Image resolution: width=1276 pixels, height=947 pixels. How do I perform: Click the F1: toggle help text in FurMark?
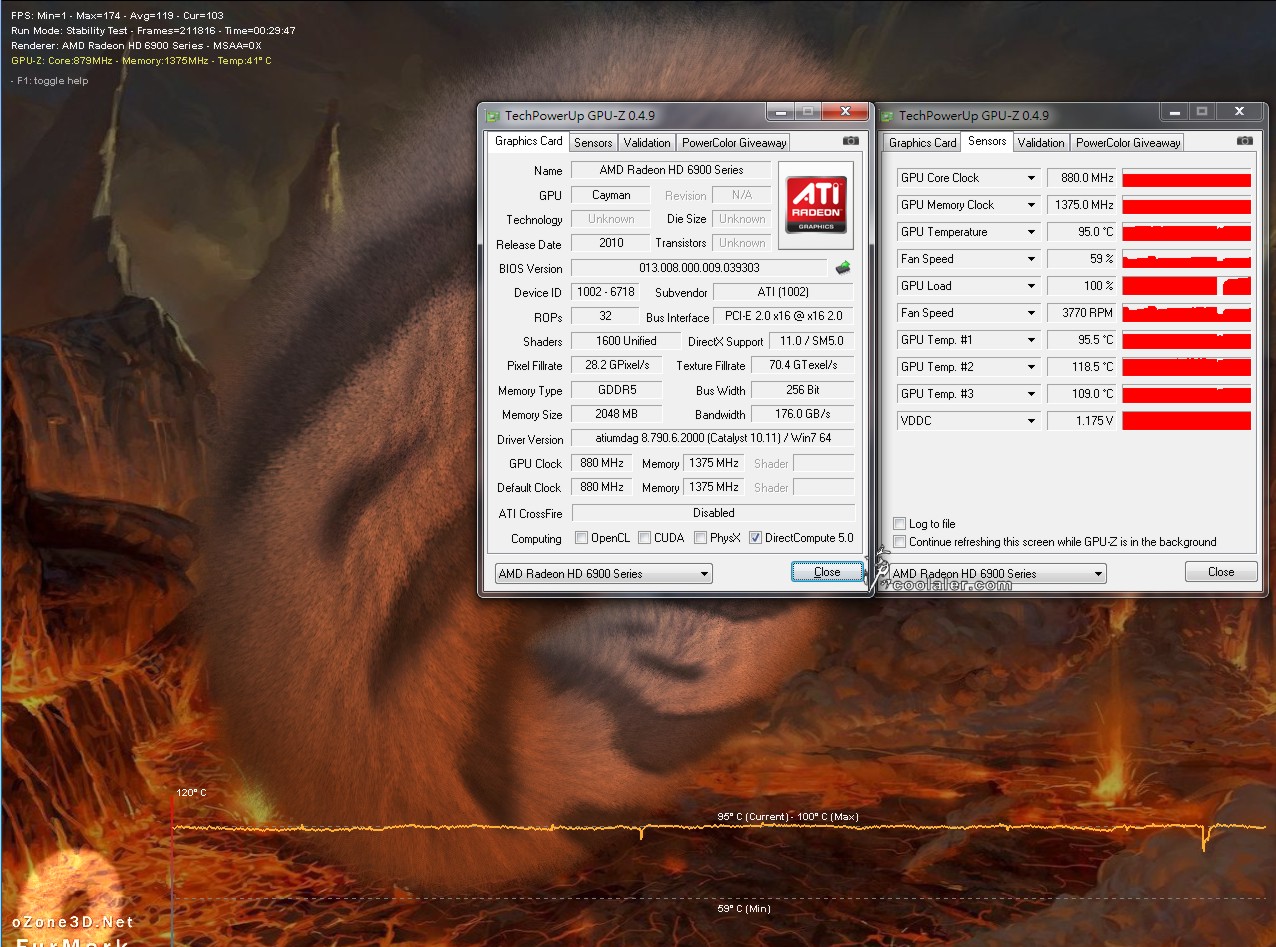50,81
